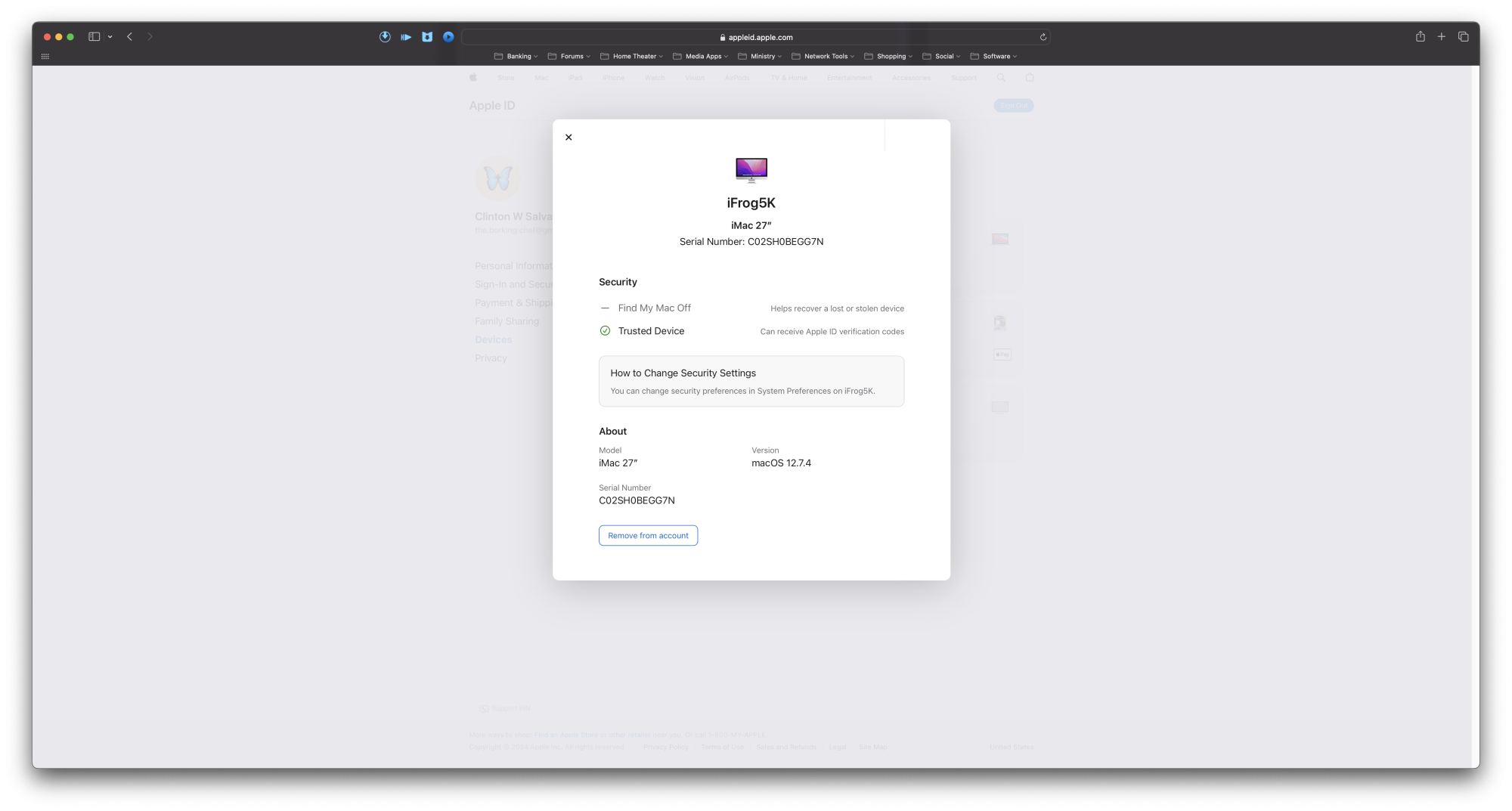Select dimmed Privacy in the sidebar
The image size is (1512, 811).
491,358
